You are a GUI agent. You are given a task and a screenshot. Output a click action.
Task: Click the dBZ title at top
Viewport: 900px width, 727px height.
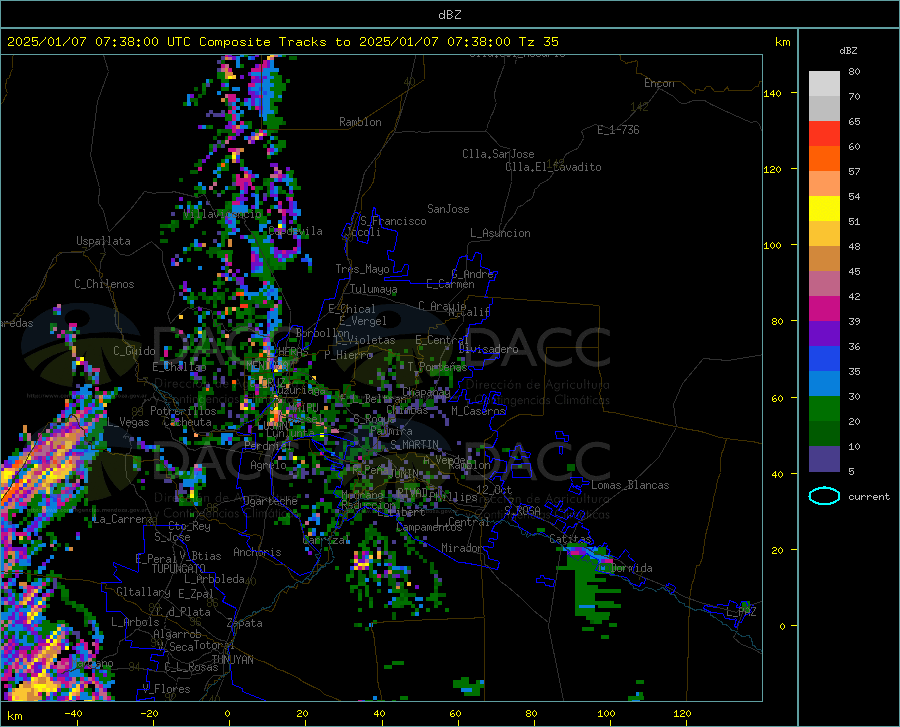pos(449,15)
